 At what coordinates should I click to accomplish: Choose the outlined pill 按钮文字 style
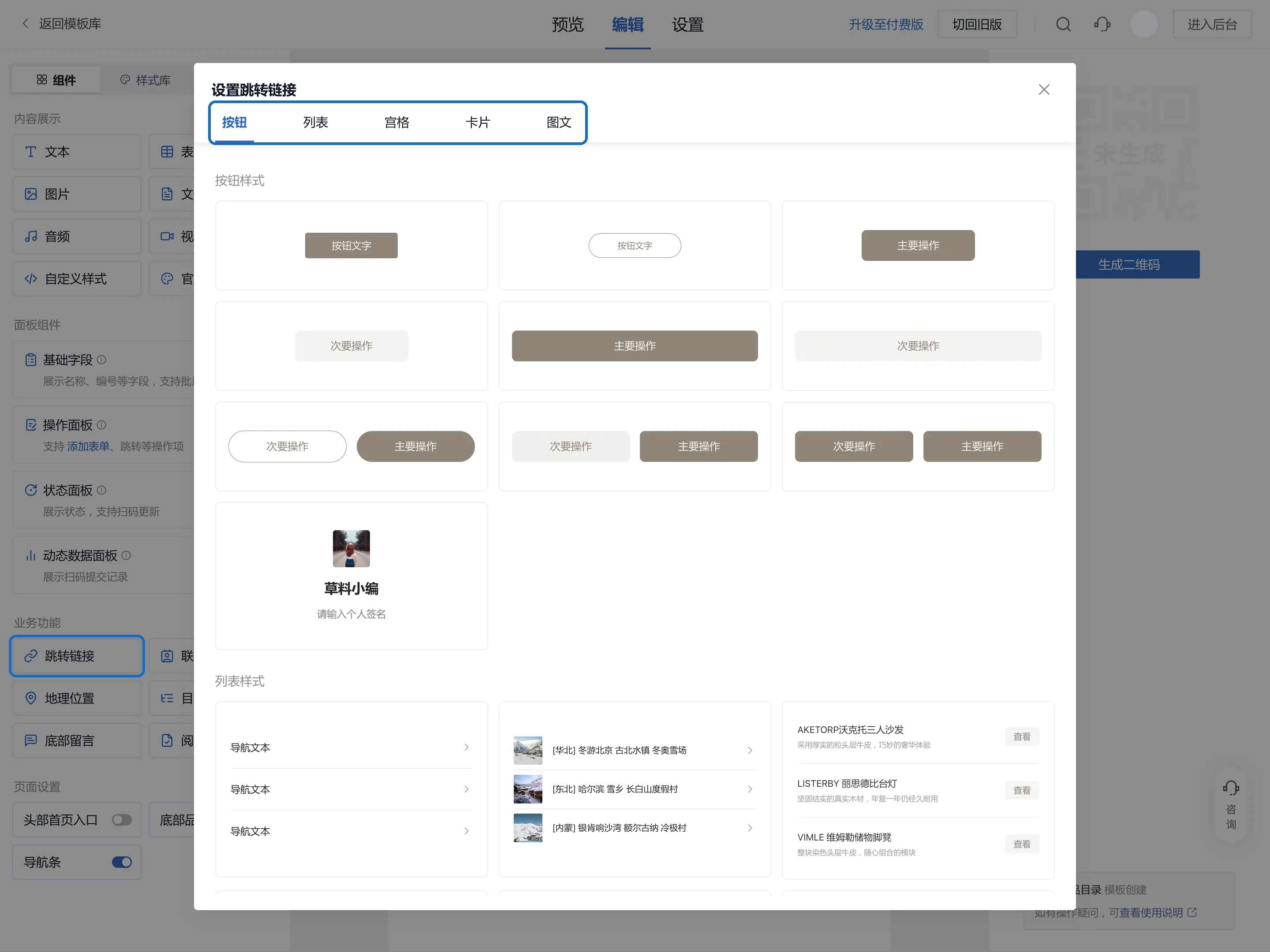click(x=635, y=245)
